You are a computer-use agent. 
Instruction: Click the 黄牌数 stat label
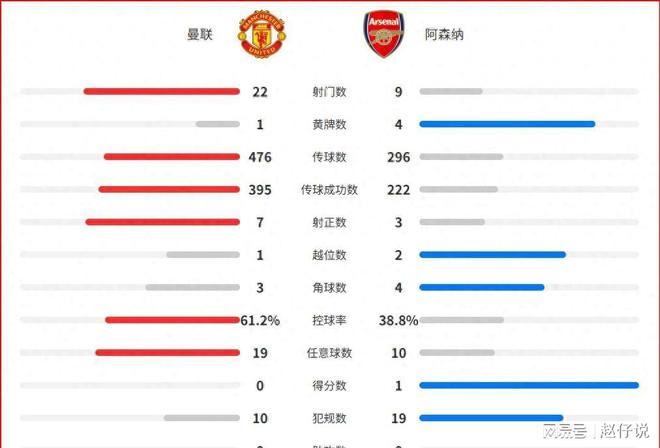(329, 125)
